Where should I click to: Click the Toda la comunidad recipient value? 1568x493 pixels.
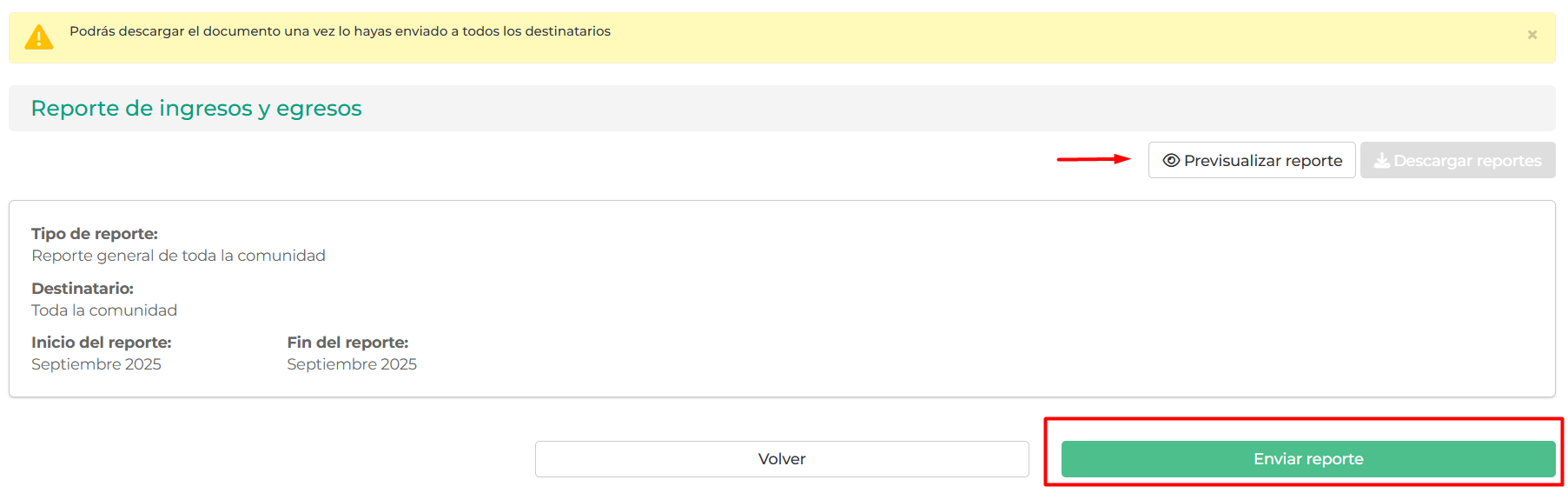(x=104, y=310)
